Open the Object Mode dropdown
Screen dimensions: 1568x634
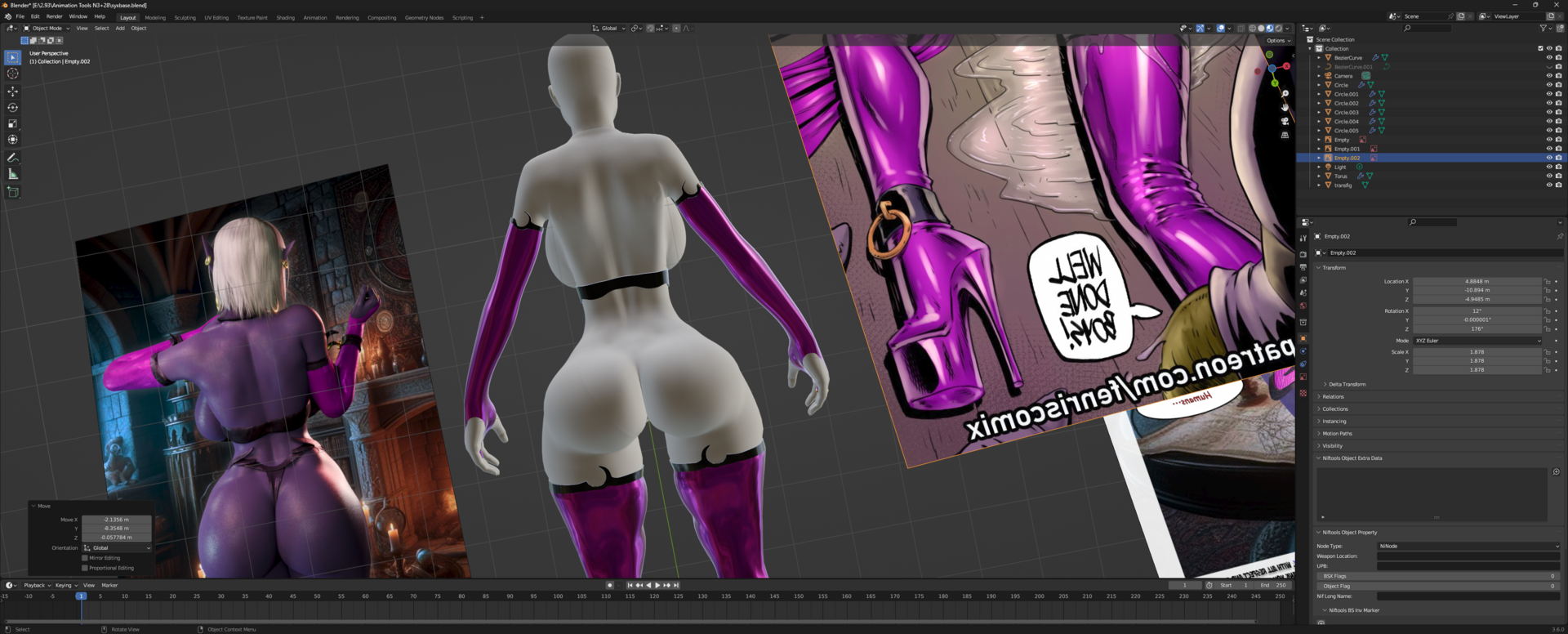pos(47,28)
